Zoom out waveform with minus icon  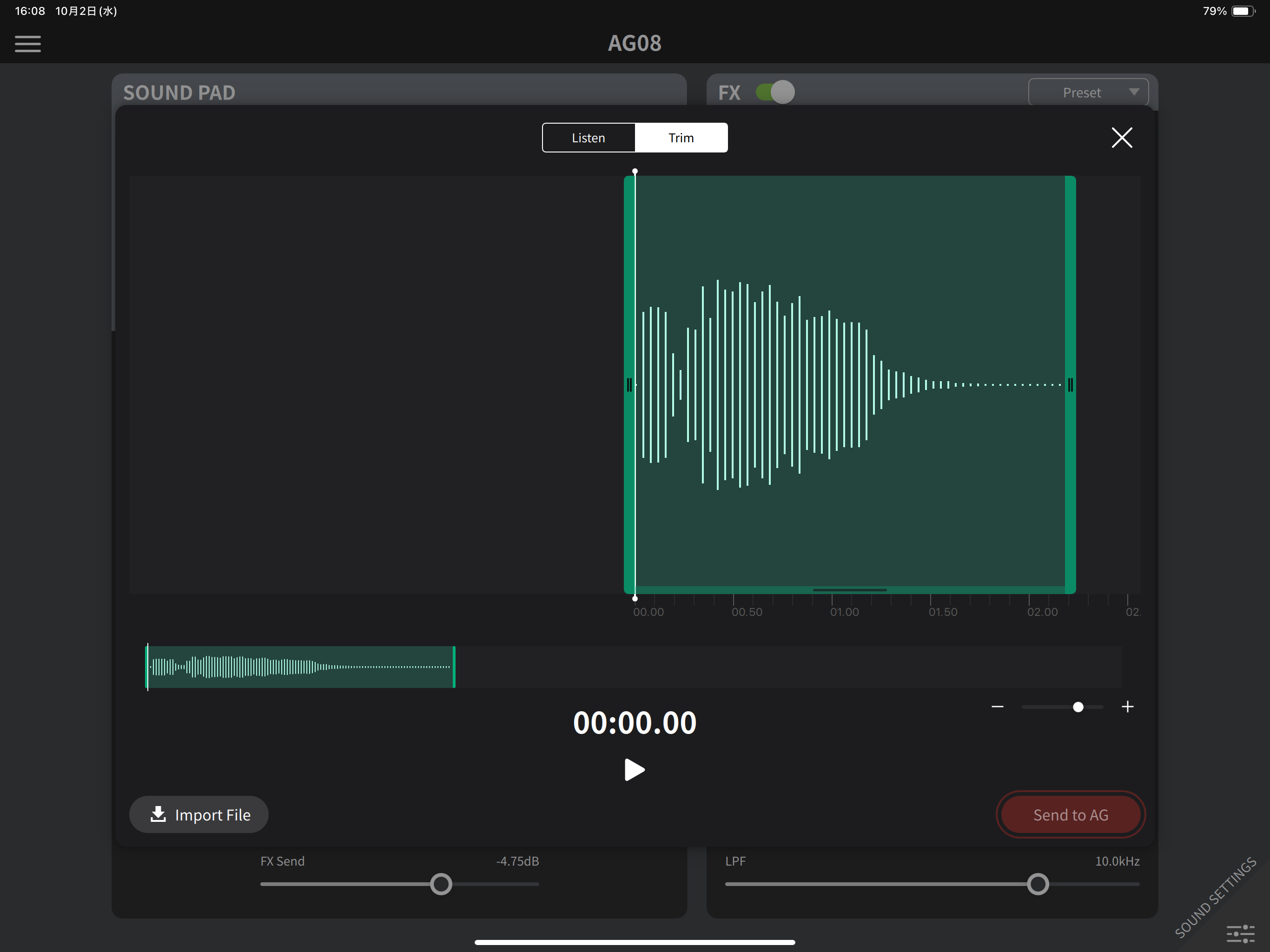pos(997,707)
